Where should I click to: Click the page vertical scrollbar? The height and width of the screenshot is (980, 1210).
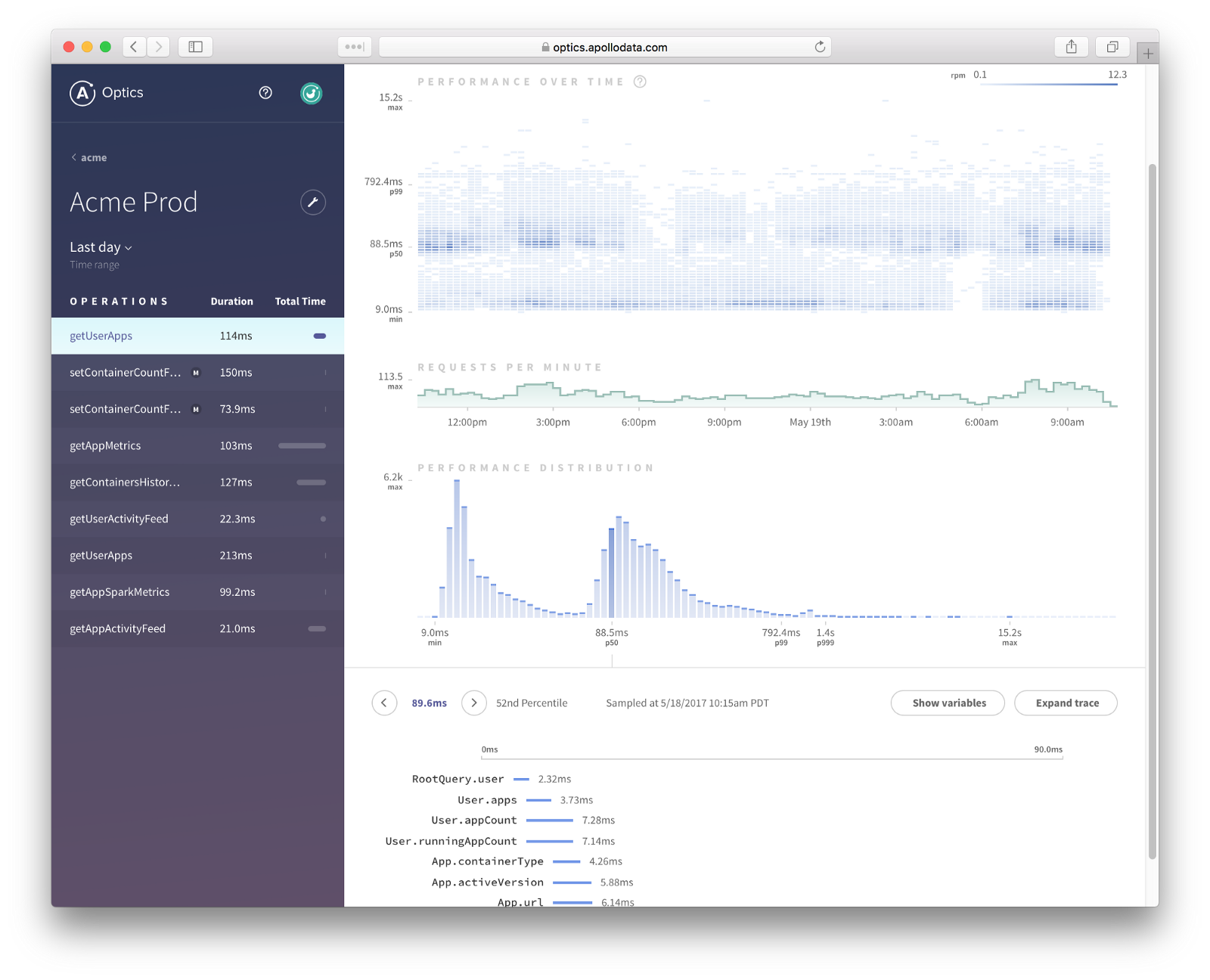[1153, 511]
